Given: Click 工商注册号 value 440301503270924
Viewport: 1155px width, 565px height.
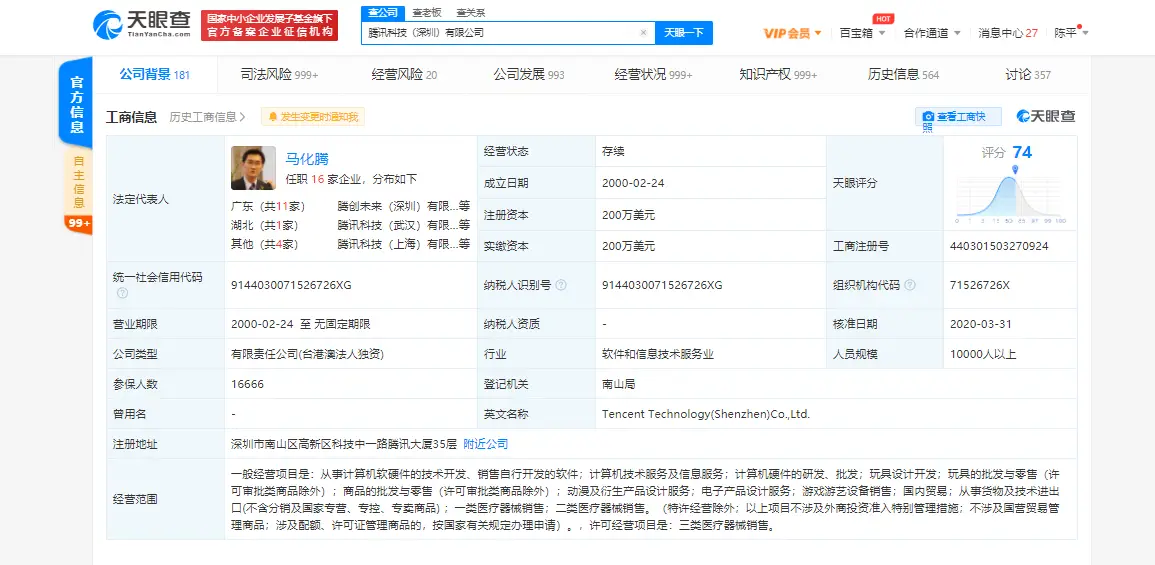Looking at the screenshot, I should [x=1000, y=246].
